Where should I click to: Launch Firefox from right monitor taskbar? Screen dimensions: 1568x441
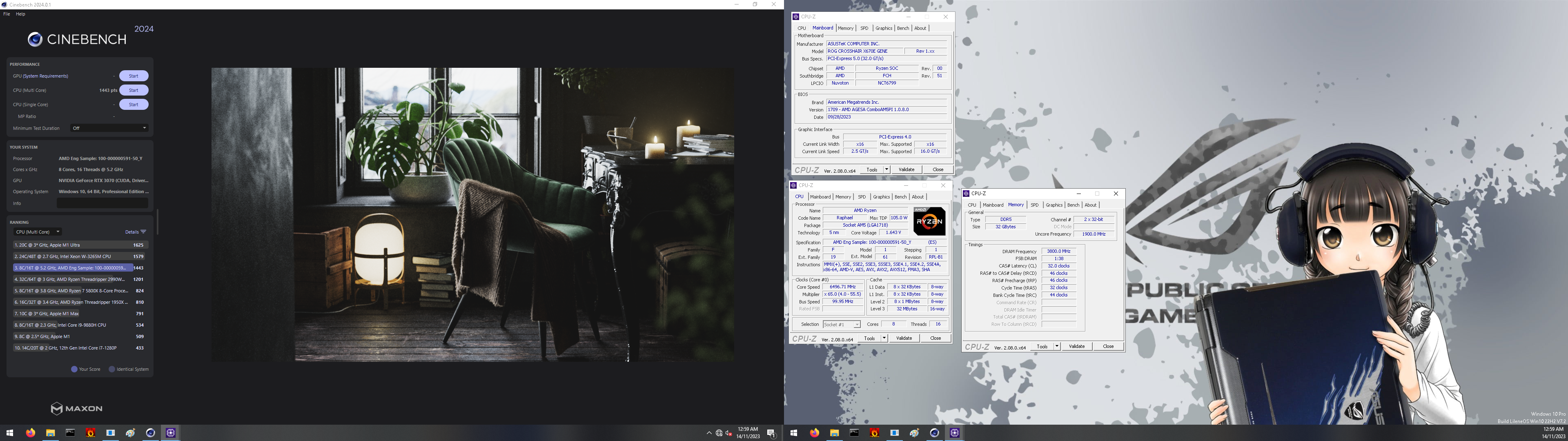pos(815,433)
